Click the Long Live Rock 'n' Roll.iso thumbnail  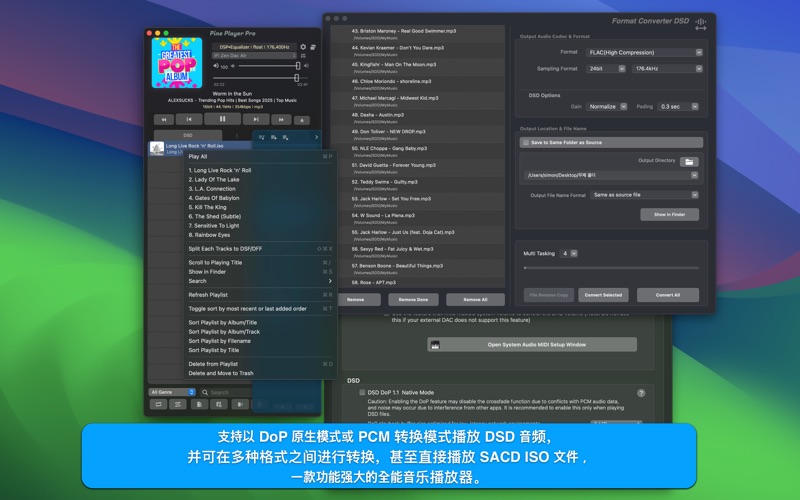157,148
